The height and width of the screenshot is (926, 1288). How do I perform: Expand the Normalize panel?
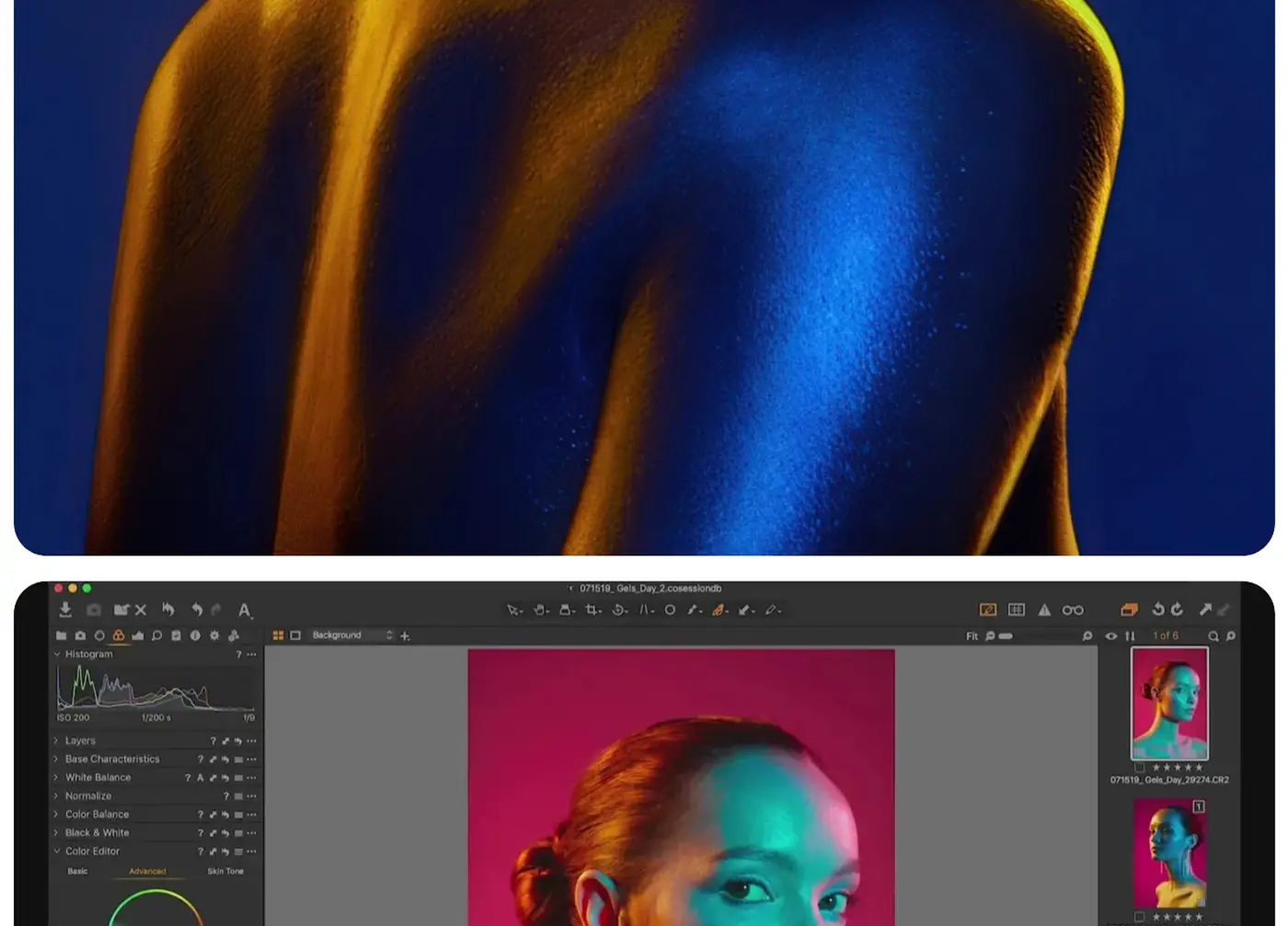(x=56, y=795)
